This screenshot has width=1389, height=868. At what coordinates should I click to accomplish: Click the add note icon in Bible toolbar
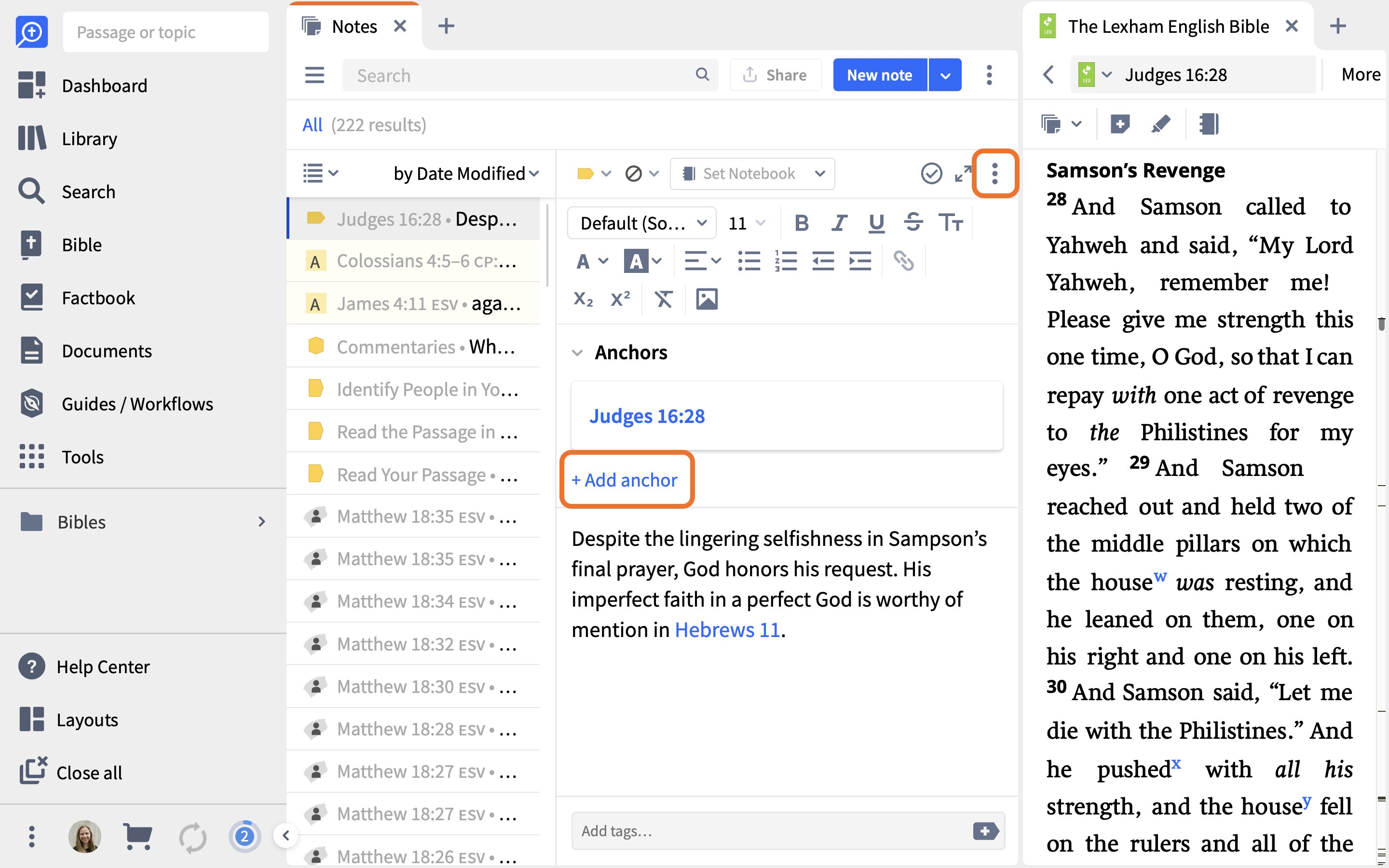[x=1120, y=124]
